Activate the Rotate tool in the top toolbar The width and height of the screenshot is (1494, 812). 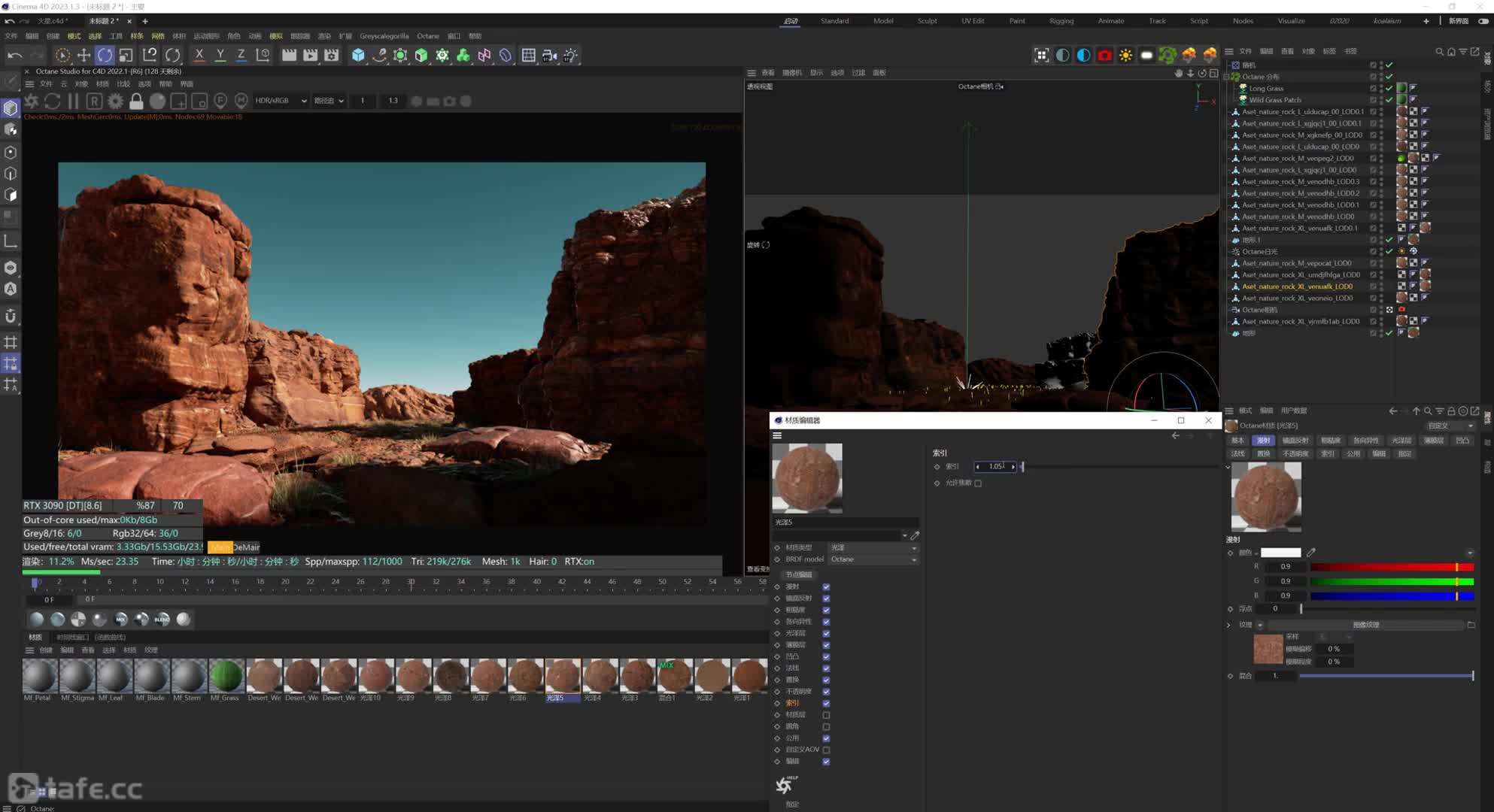point(105,55)
